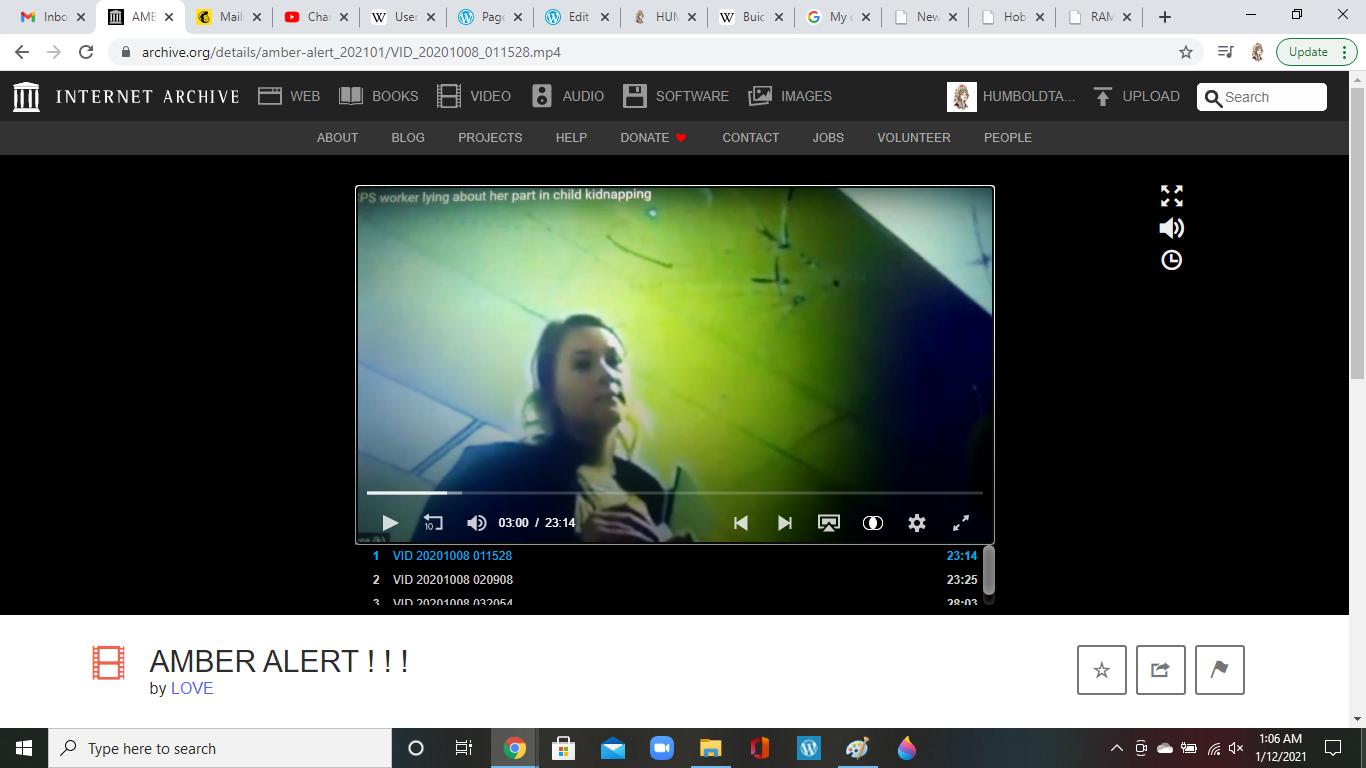The height and width of the screenshot is (768, 1366).
Task: Open the AUDIO section
Action: click(x=568, y=96)
